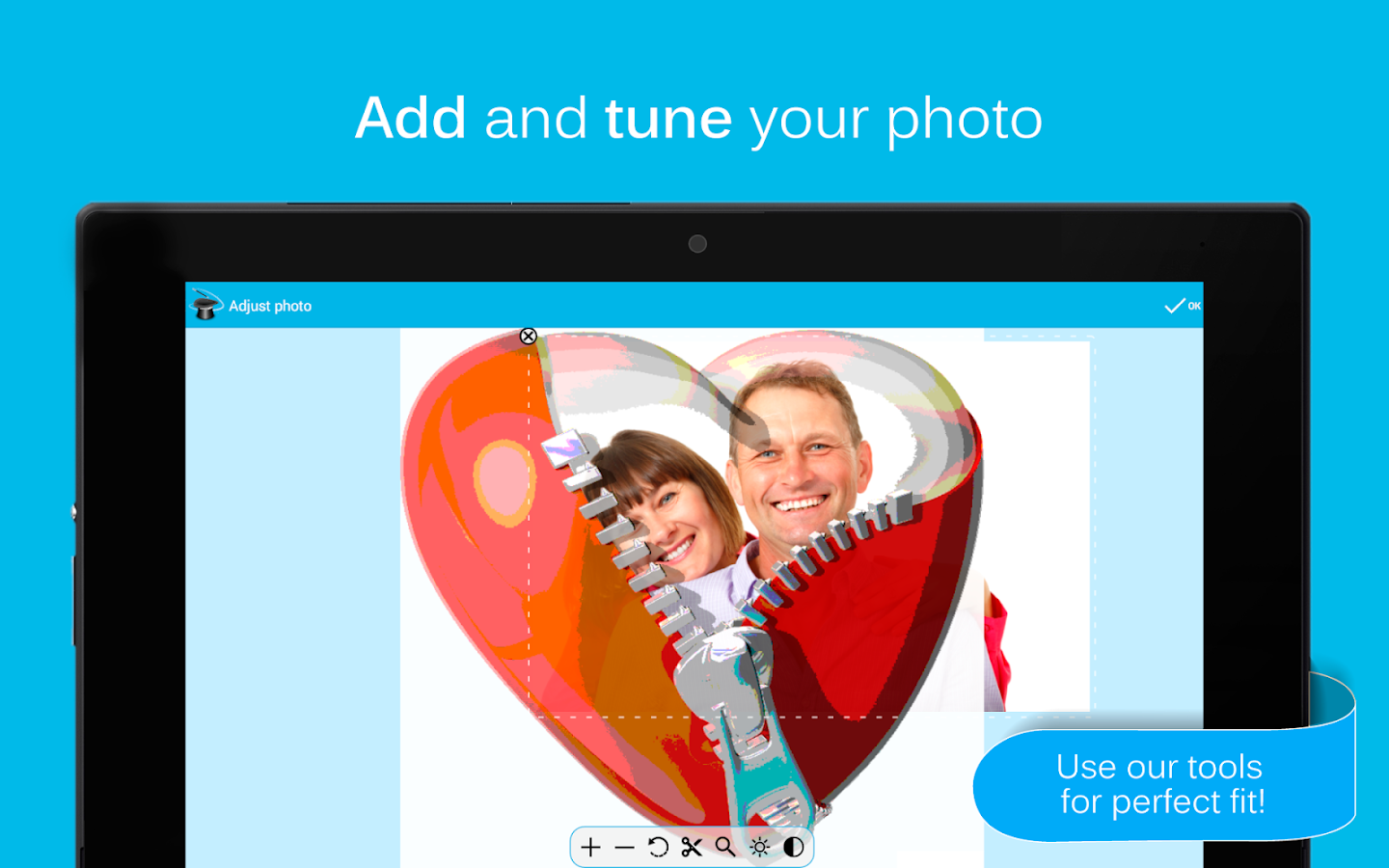Pick the scissors crop tool
The width and height of the screenshot is (1389, 868).
click(693, 847)
